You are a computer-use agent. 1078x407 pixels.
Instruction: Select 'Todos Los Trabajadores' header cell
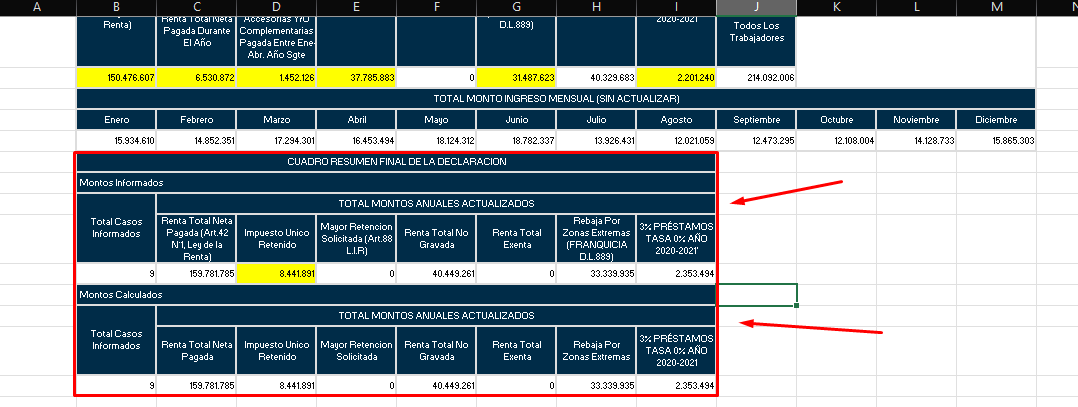[x=756, y=31]
